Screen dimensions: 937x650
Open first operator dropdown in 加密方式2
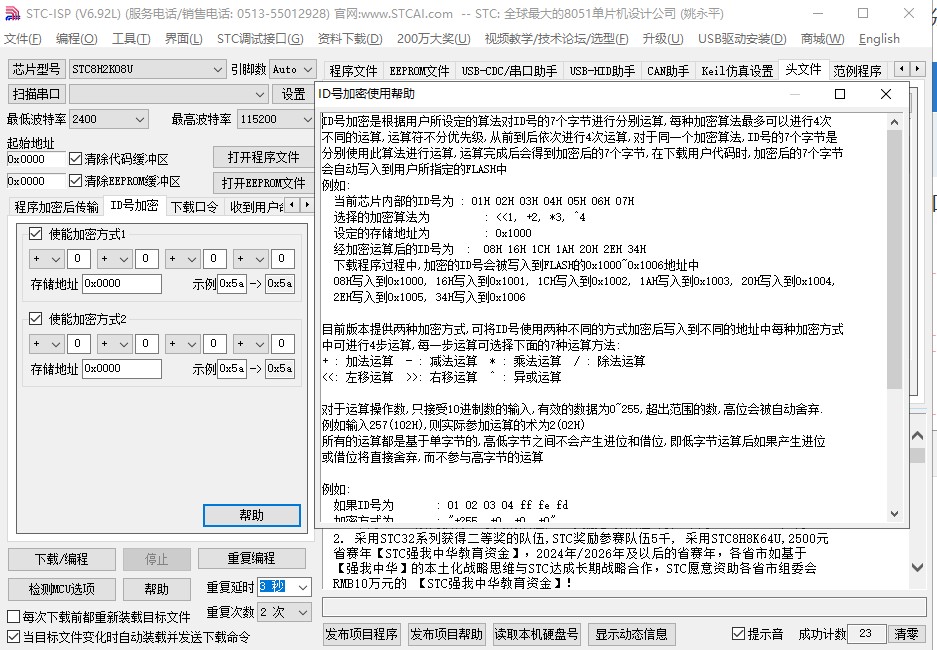click(46, 344)
